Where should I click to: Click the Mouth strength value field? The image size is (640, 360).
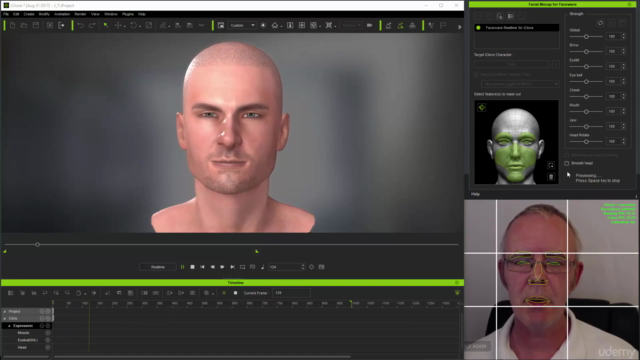pyautogui.click(x=613, y=111)
